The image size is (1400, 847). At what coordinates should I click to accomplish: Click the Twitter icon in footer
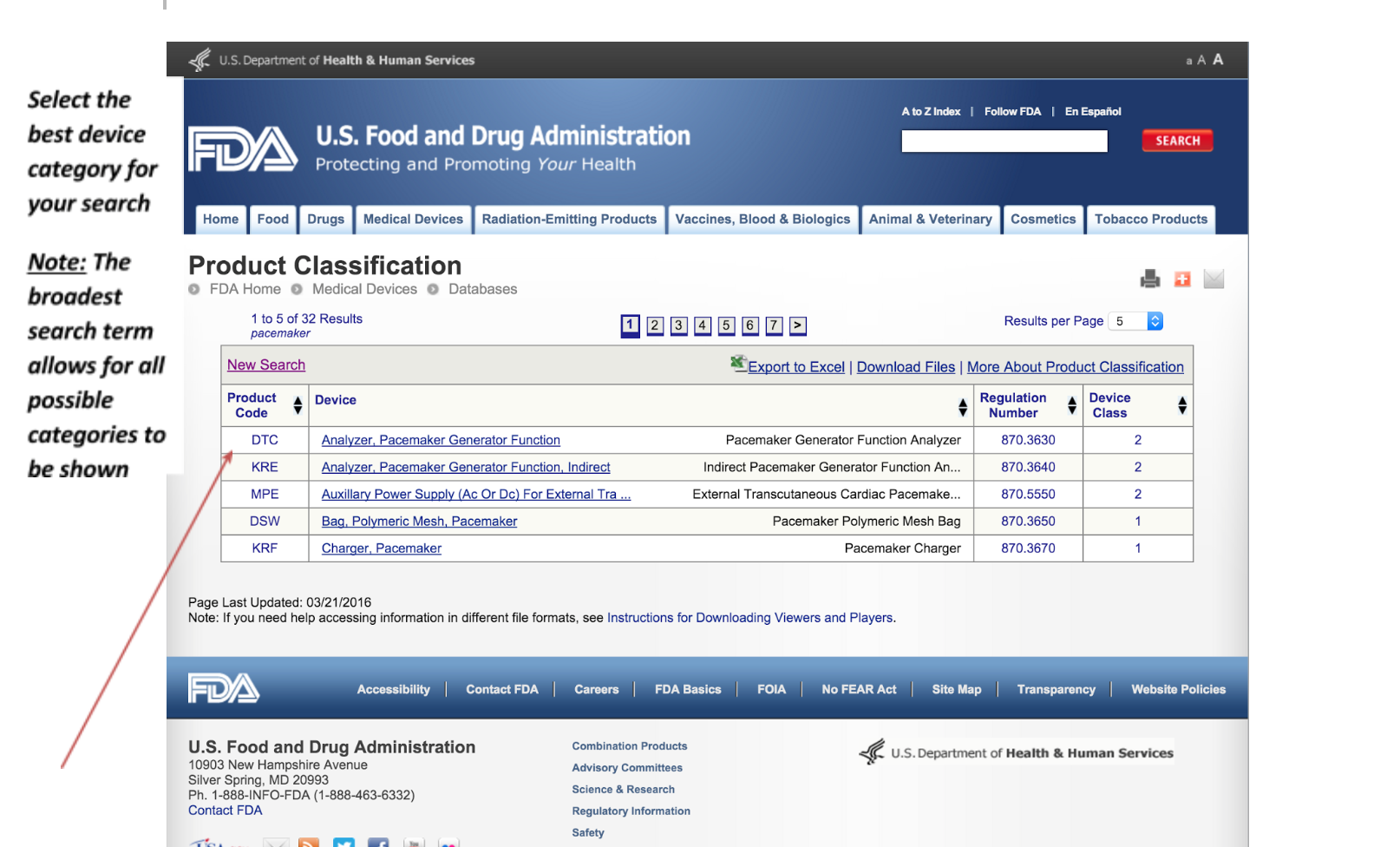click(344, 843)
